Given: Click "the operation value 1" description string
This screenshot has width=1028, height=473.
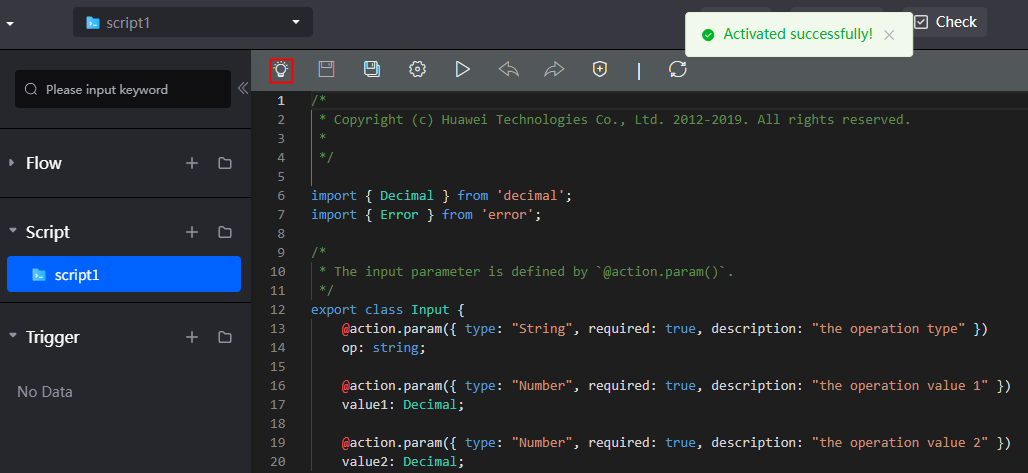Looking at the screenshot, I should pos(900,385).
